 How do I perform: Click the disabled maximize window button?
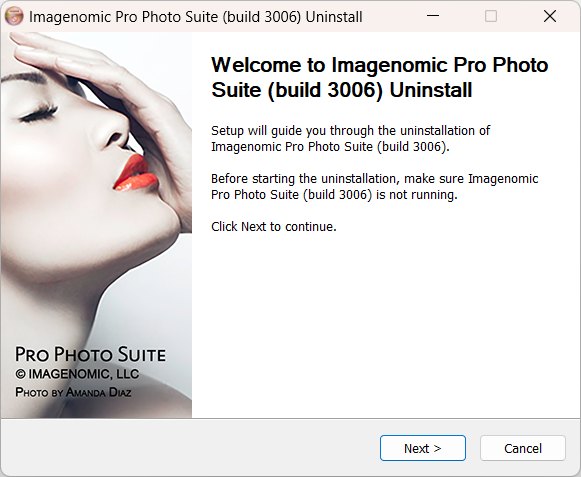(x=491, y=16)
